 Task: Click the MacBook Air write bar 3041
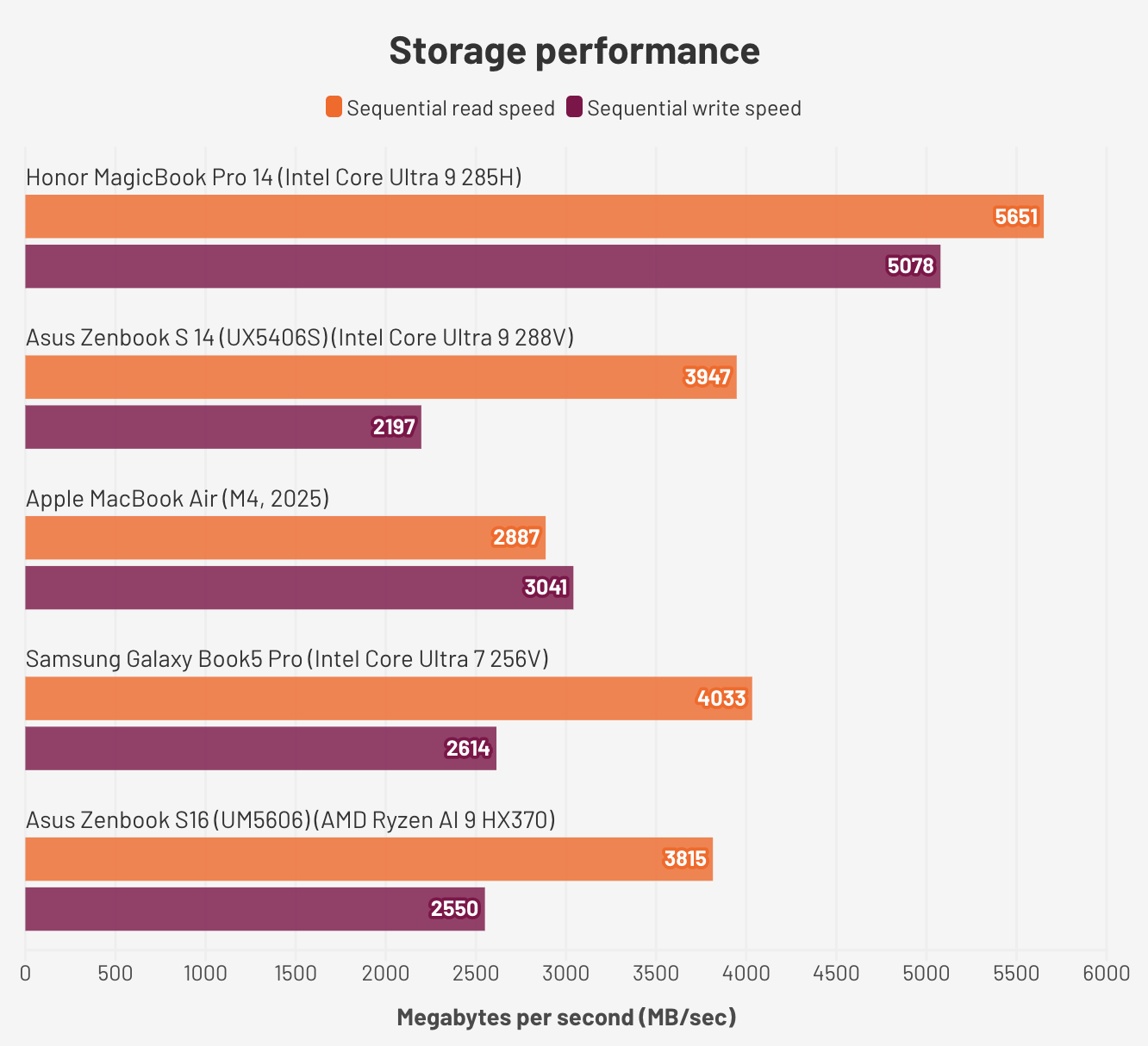click(299, 588)
